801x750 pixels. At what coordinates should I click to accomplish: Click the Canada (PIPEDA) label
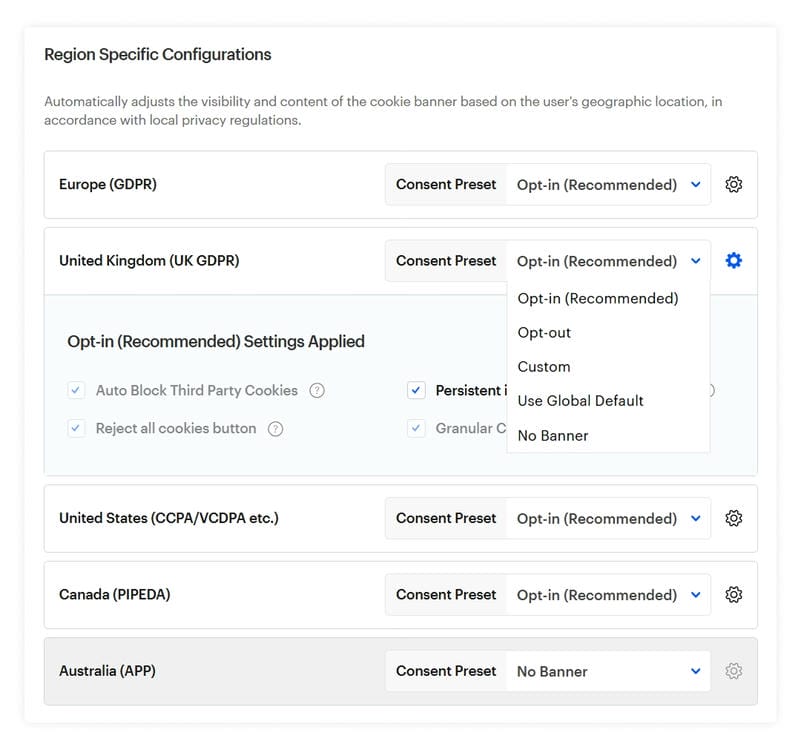click(x=114, y=595)
